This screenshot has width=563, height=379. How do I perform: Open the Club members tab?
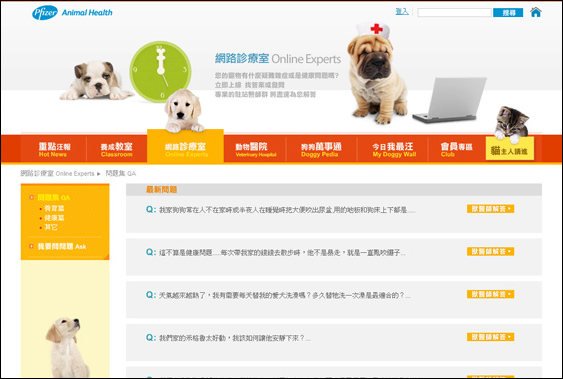(x=456, y=149)
